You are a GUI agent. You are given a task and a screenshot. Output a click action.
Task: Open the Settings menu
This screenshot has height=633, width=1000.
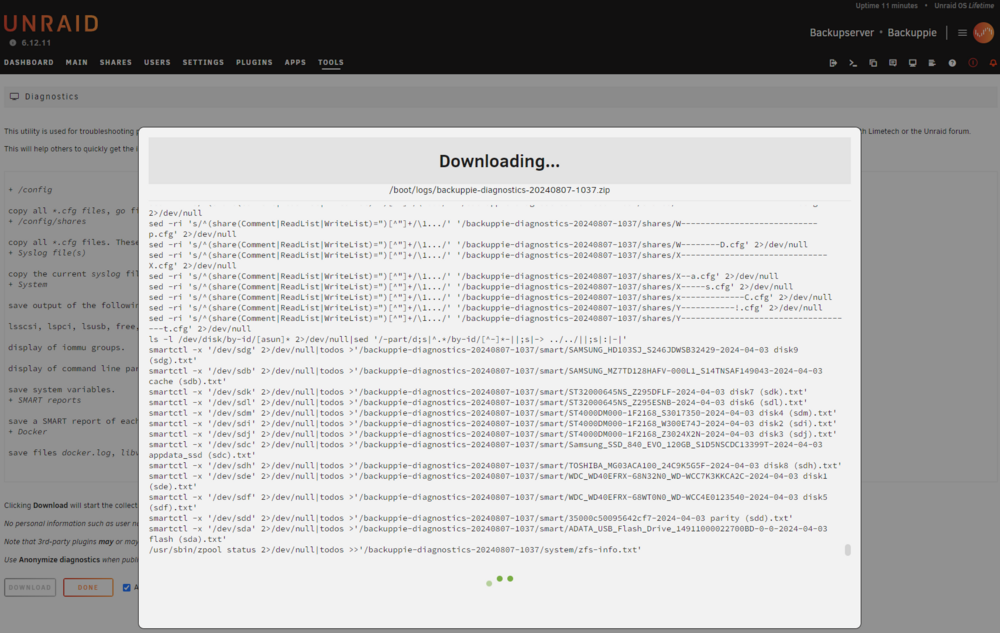[203, 62]
